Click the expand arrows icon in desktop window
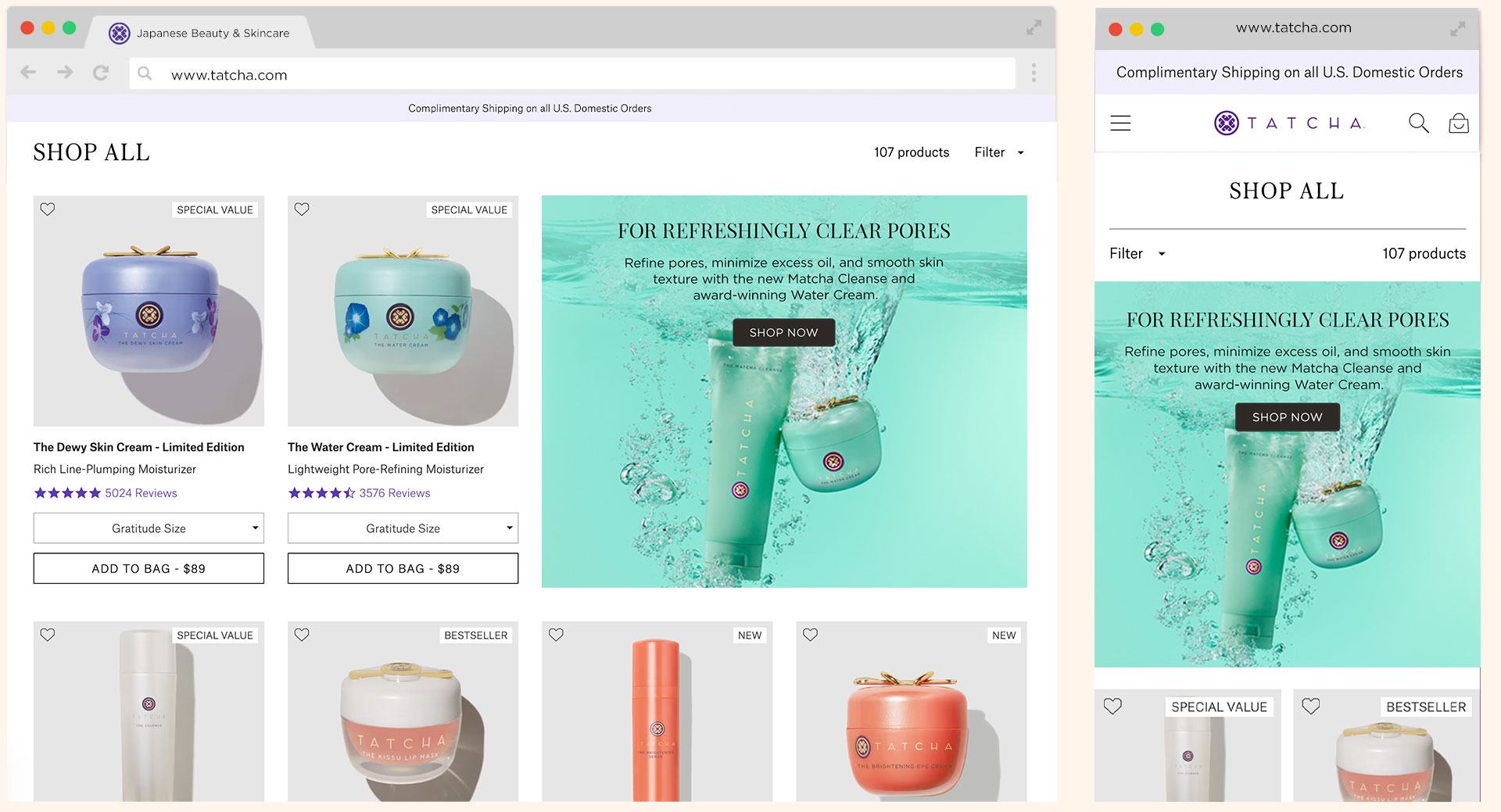This screenshot has height=812, width=1501. [x=1034, y=28]
